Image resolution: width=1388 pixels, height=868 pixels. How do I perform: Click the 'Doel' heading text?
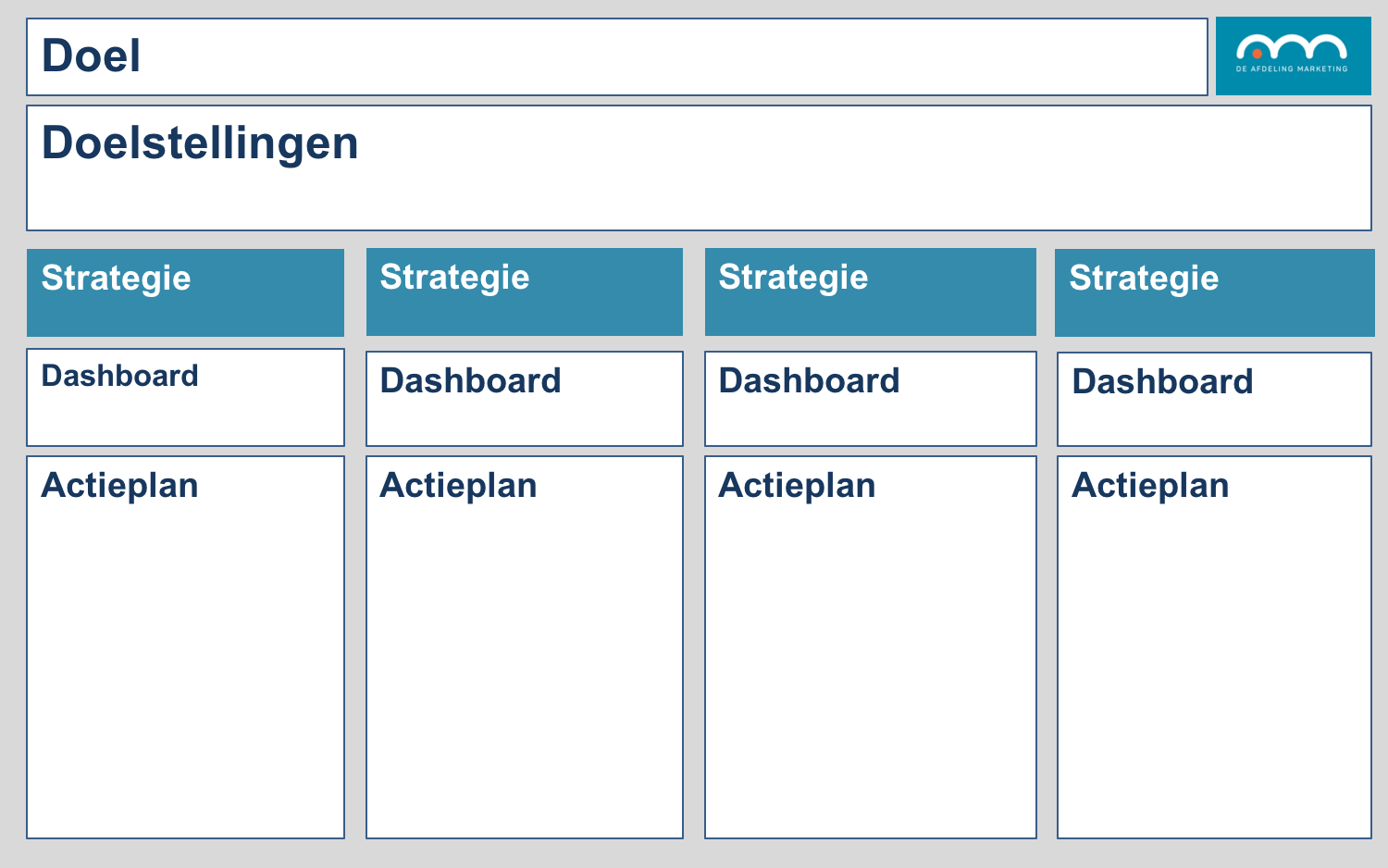91,56
